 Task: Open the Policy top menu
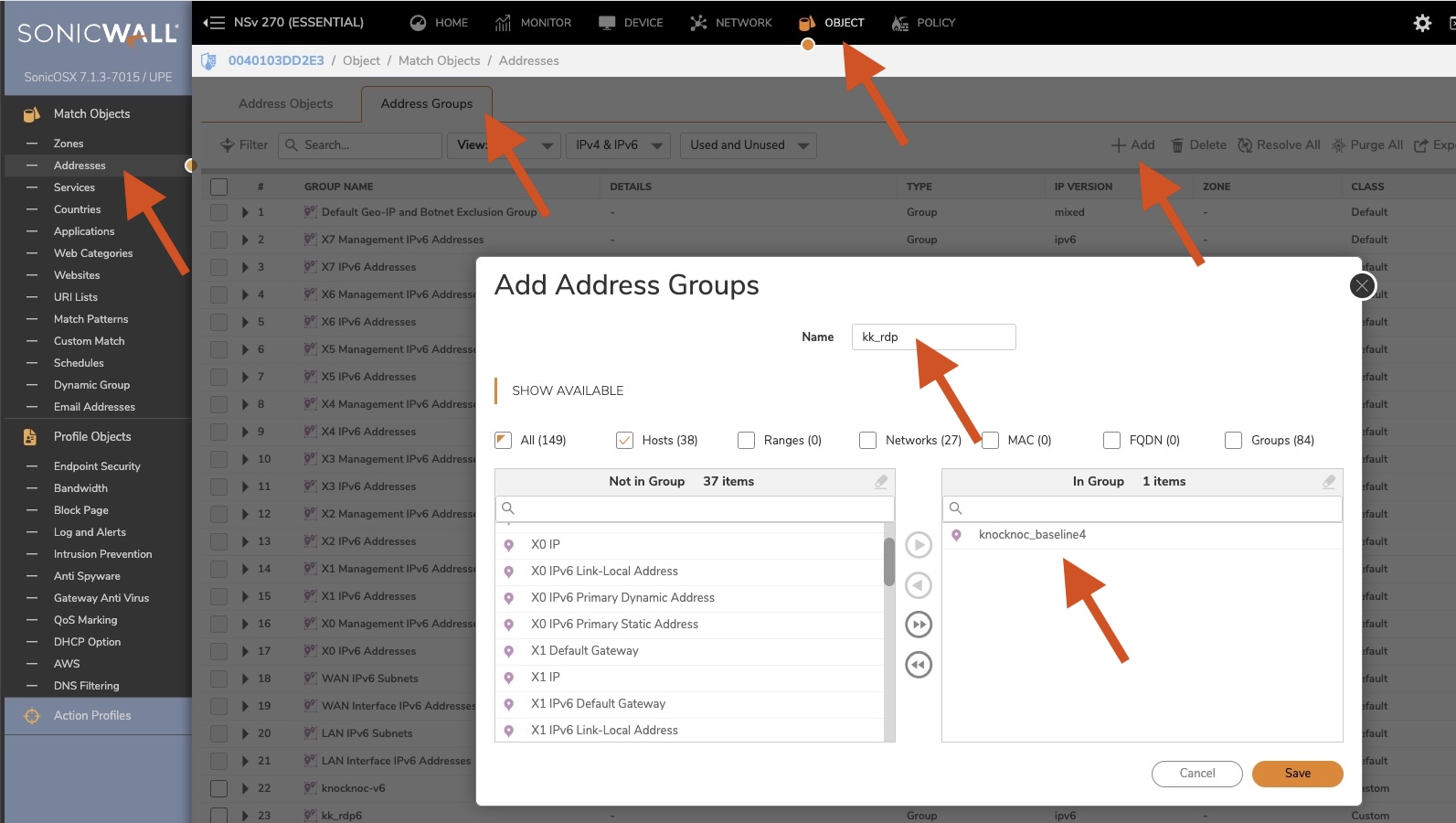point(923,23)
